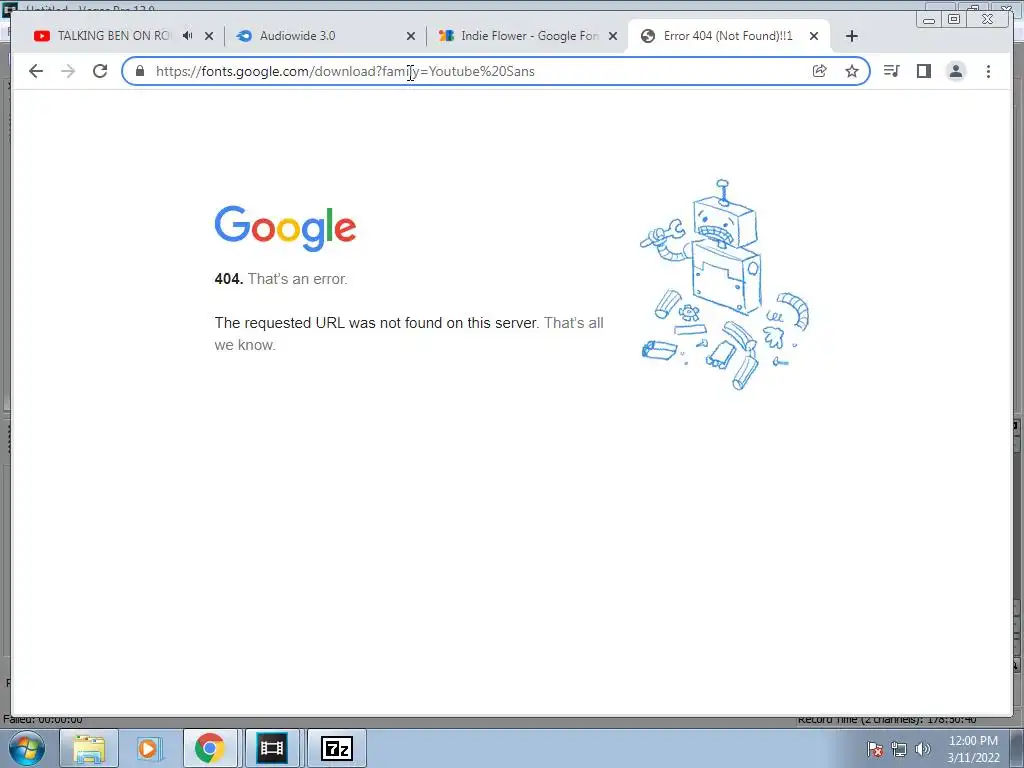
Task: Click the fonts.google.com URL in address bar
Action: point(345,71)
